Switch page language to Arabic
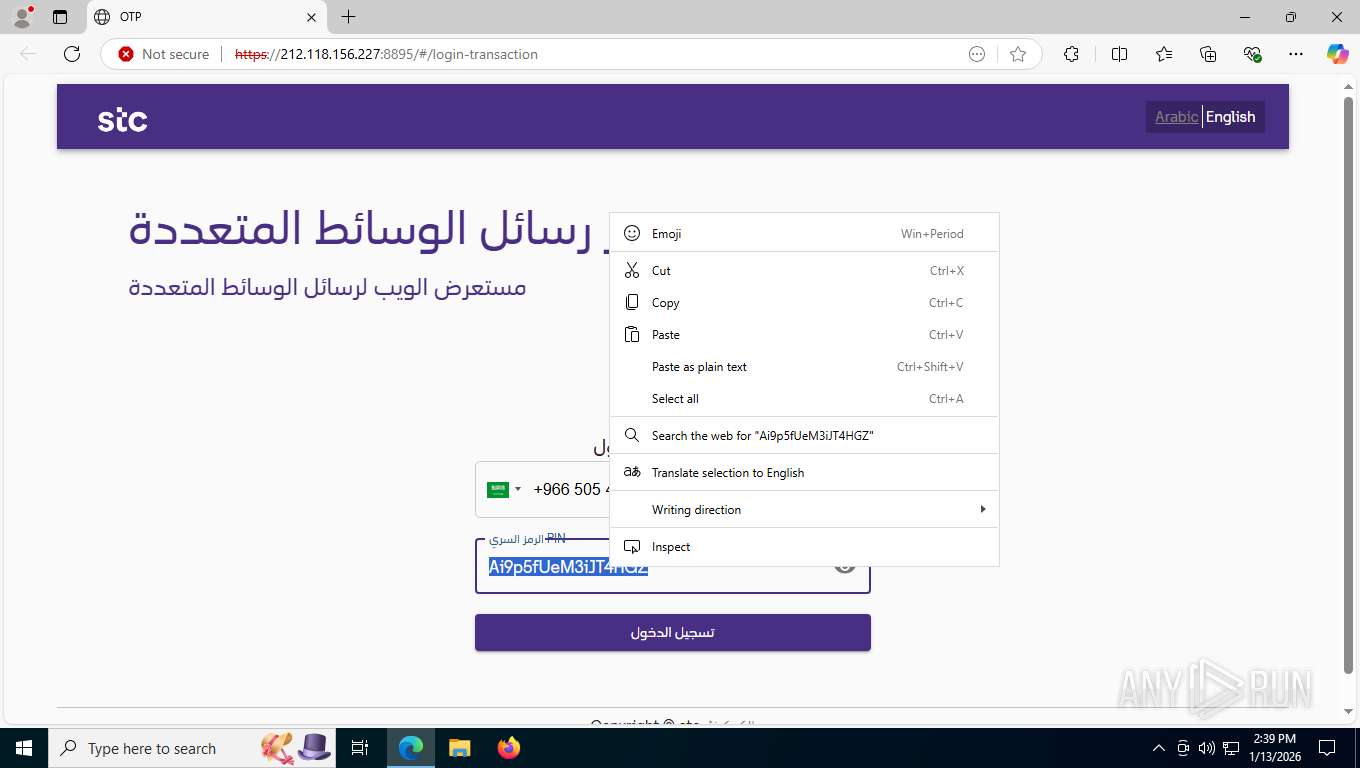1360x768 pixels. click(1176, 117)
